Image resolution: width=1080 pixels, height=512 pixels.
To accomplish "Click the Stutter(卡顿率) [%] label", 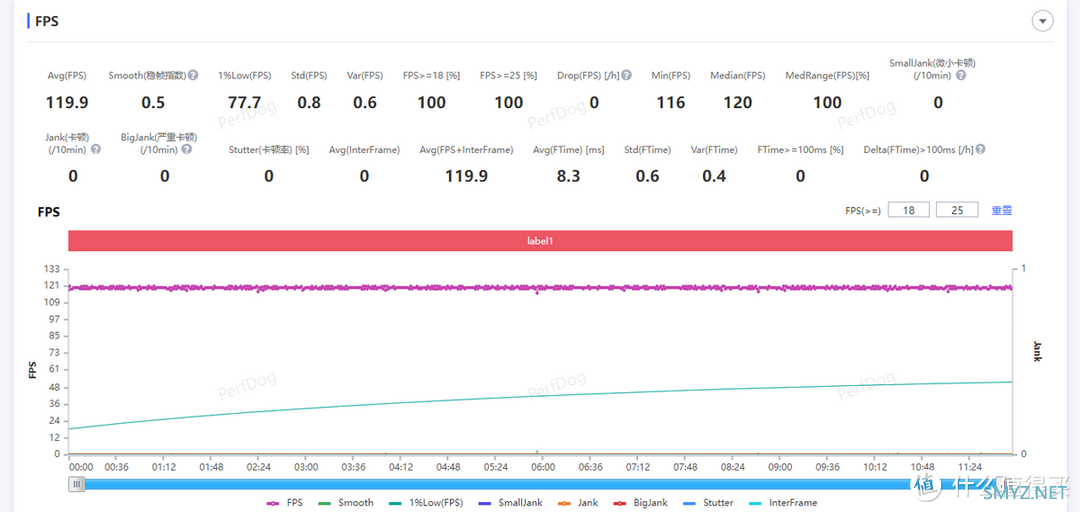I will pos(269,150).
